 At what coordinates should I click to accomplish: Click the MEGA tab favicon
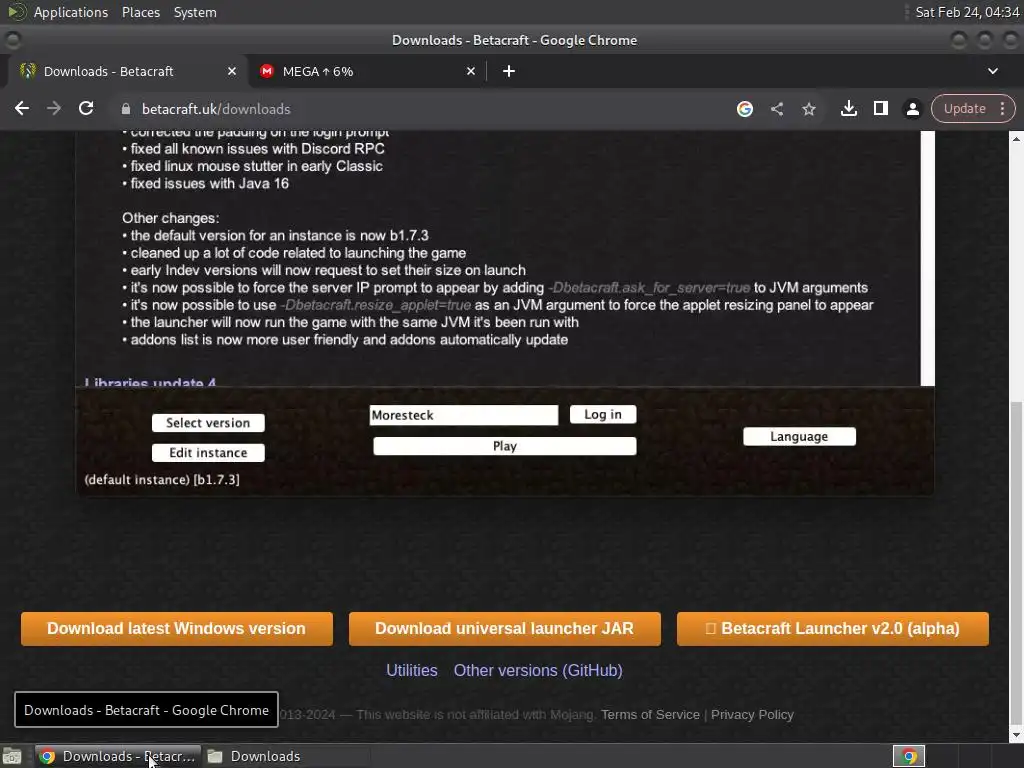[266, 71]
